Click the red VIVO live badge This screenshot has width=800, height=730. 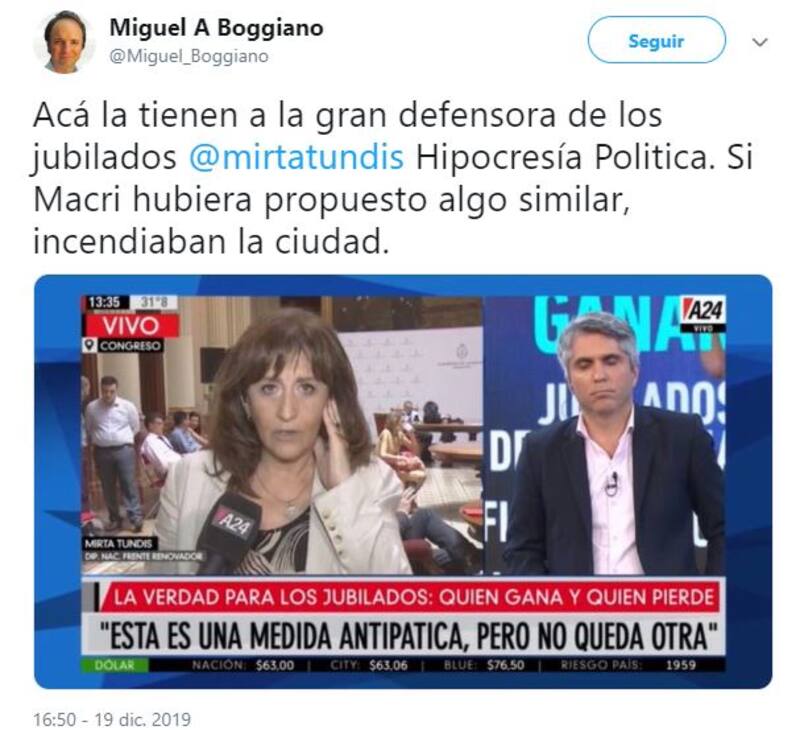point(131,325)
